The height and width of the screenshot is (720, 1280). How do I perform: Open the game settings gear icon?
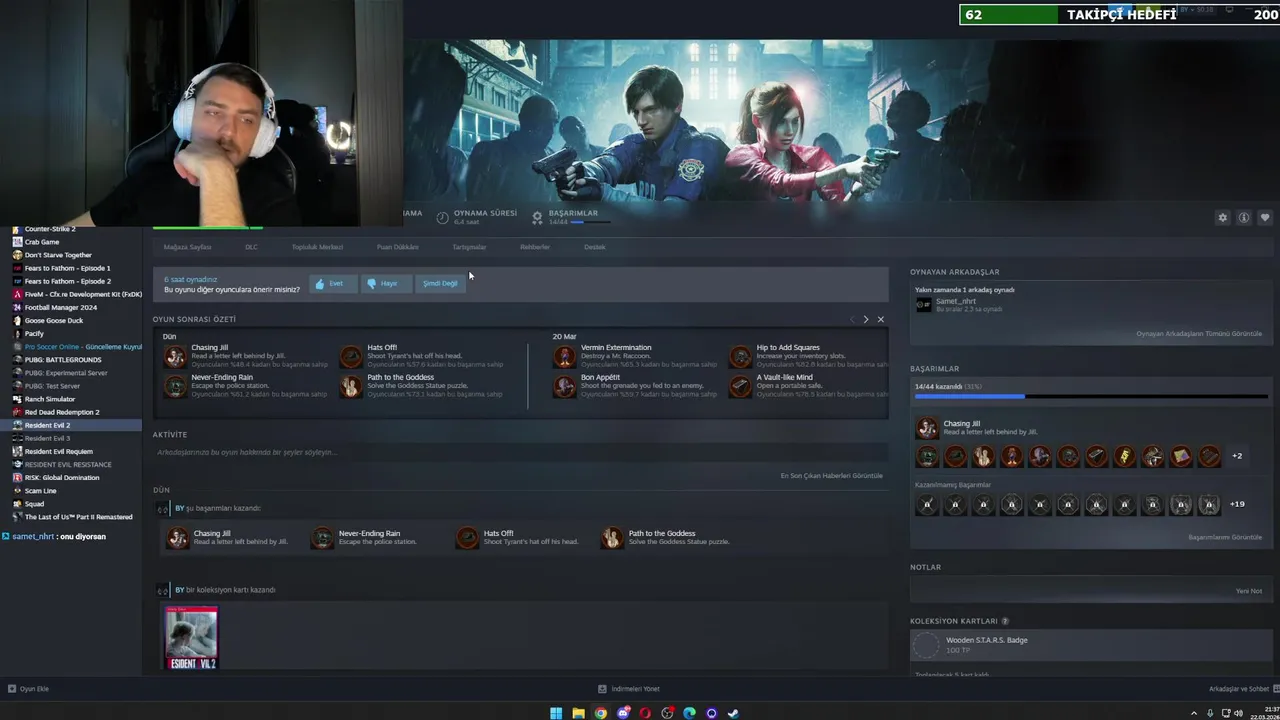(1222, 217)
